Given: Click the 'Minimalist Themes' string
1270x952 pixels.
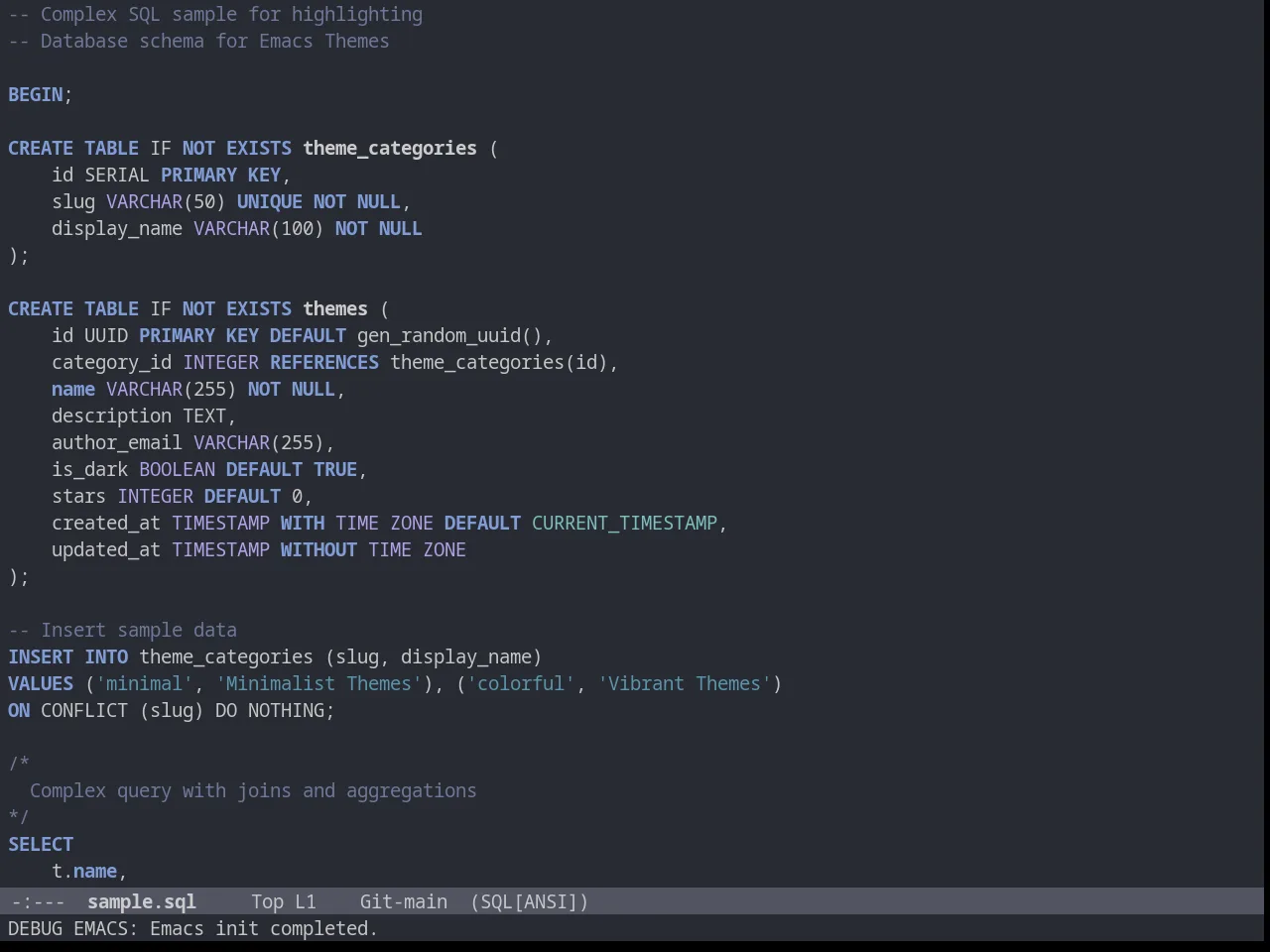Looking at the screenshot, I should (318, 683).
